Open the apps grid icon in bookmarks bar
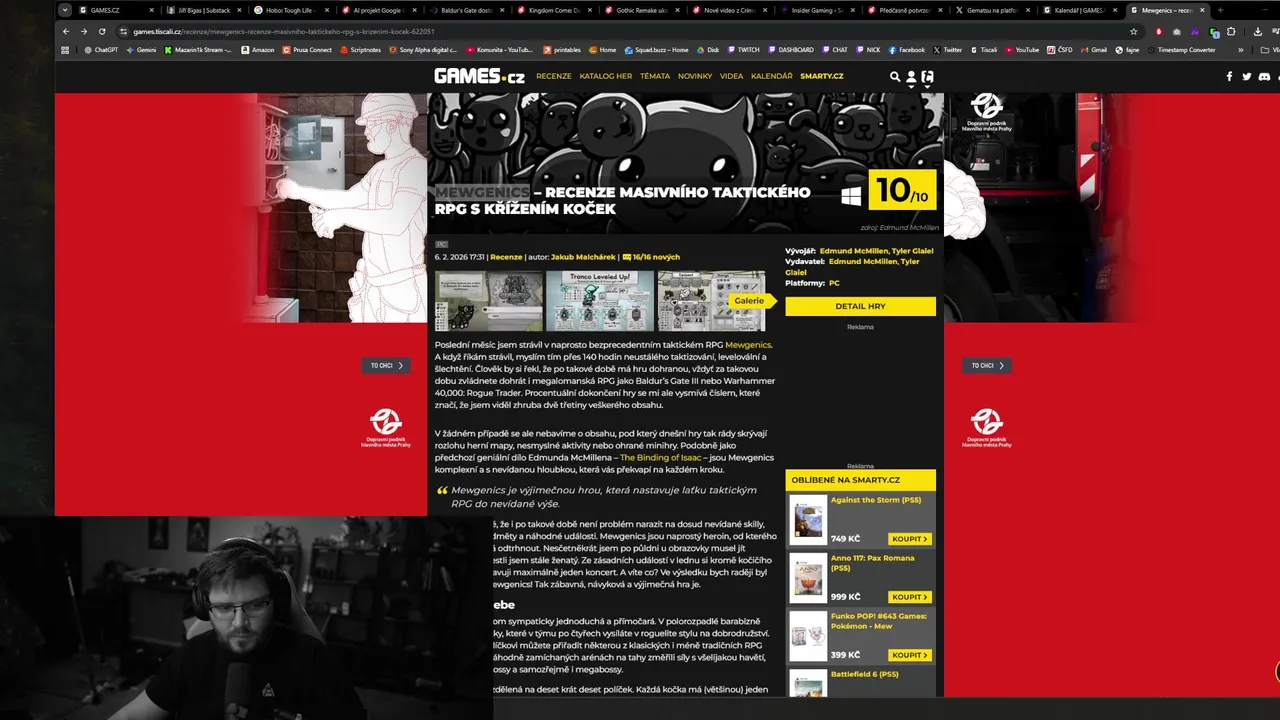The image size is (1280, 720). (65, 49)
